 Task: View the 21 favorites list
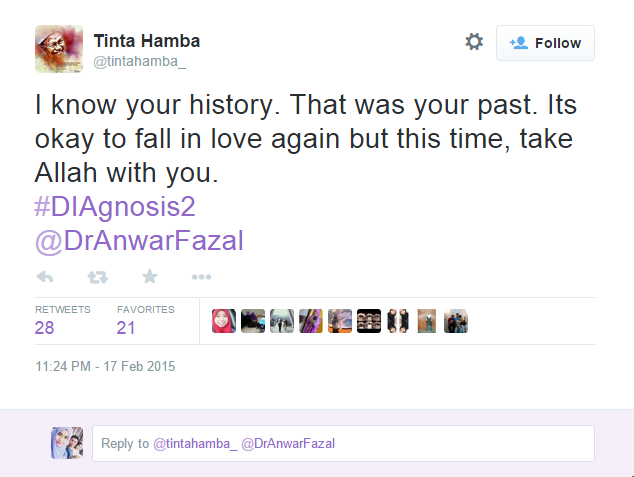pyautogui.click(x=127, y=327)
